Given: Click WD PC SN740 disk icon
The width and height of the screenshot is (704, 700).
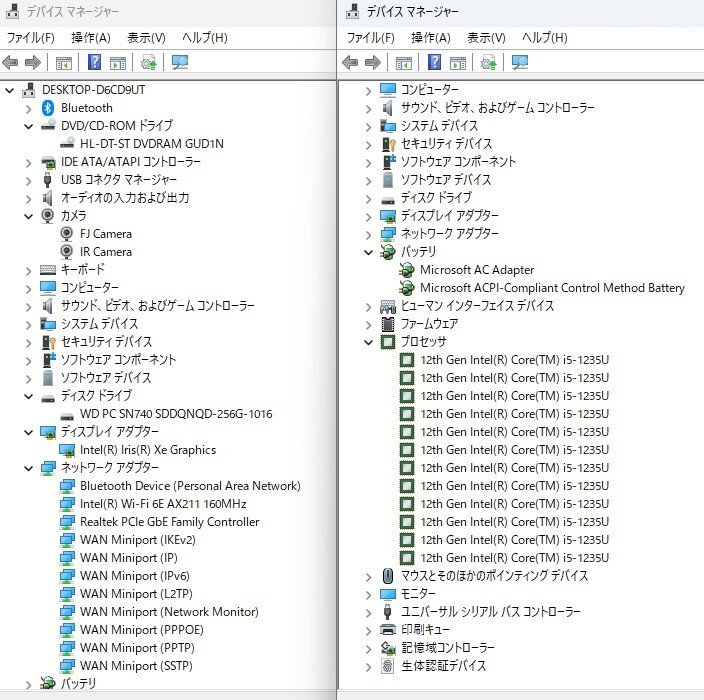Looking at the screenshot, I should point(67,415).
